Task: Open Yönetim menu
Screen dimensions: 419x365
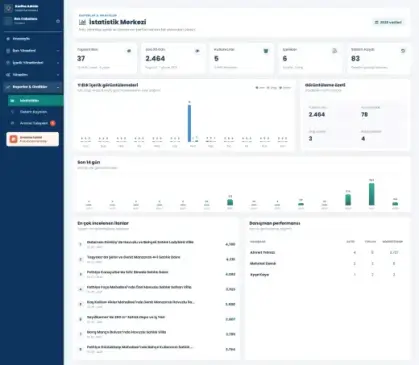Action: [33, 75]
